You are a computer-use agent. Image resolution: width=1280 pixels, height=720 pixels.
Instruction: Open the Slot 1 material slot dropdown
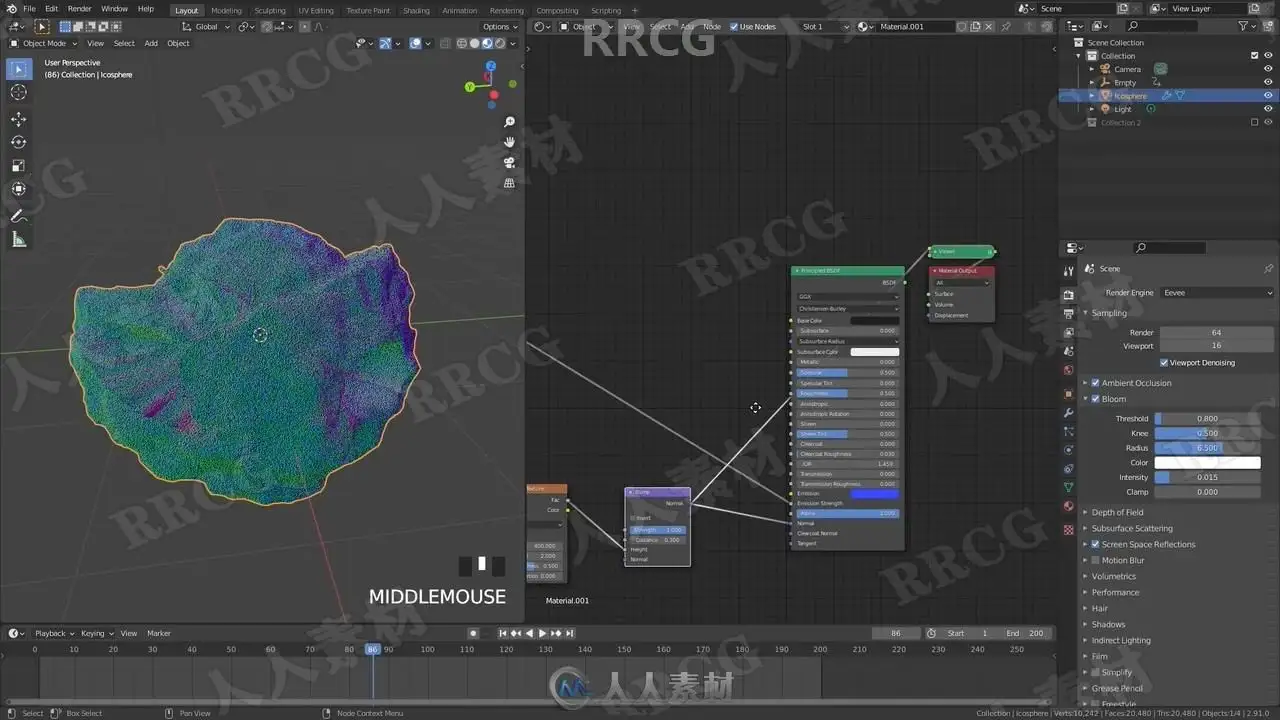pos(825,27)
